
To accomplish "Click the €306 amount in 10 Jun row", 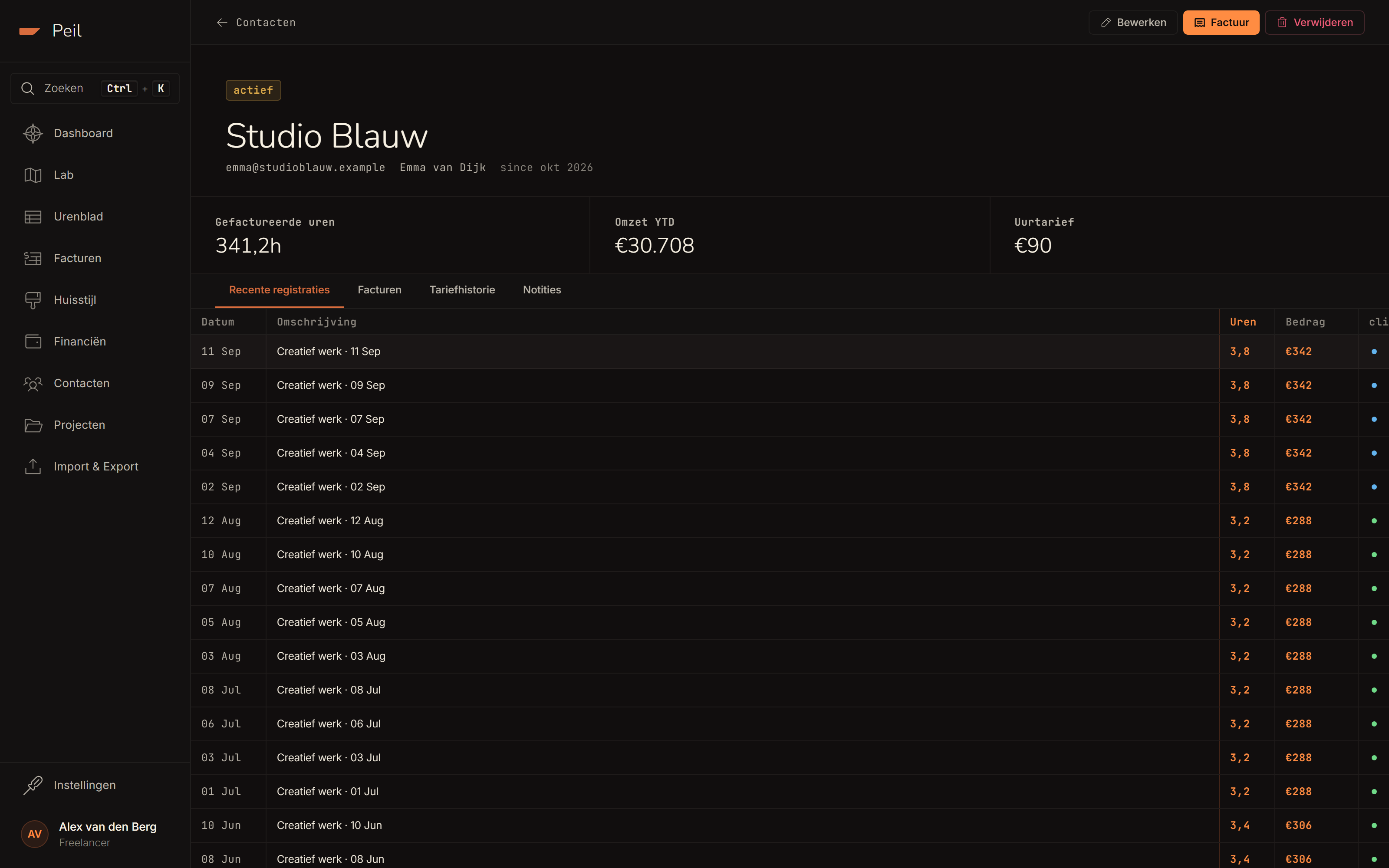I will pyautogui.click(x=1298, y=825).
